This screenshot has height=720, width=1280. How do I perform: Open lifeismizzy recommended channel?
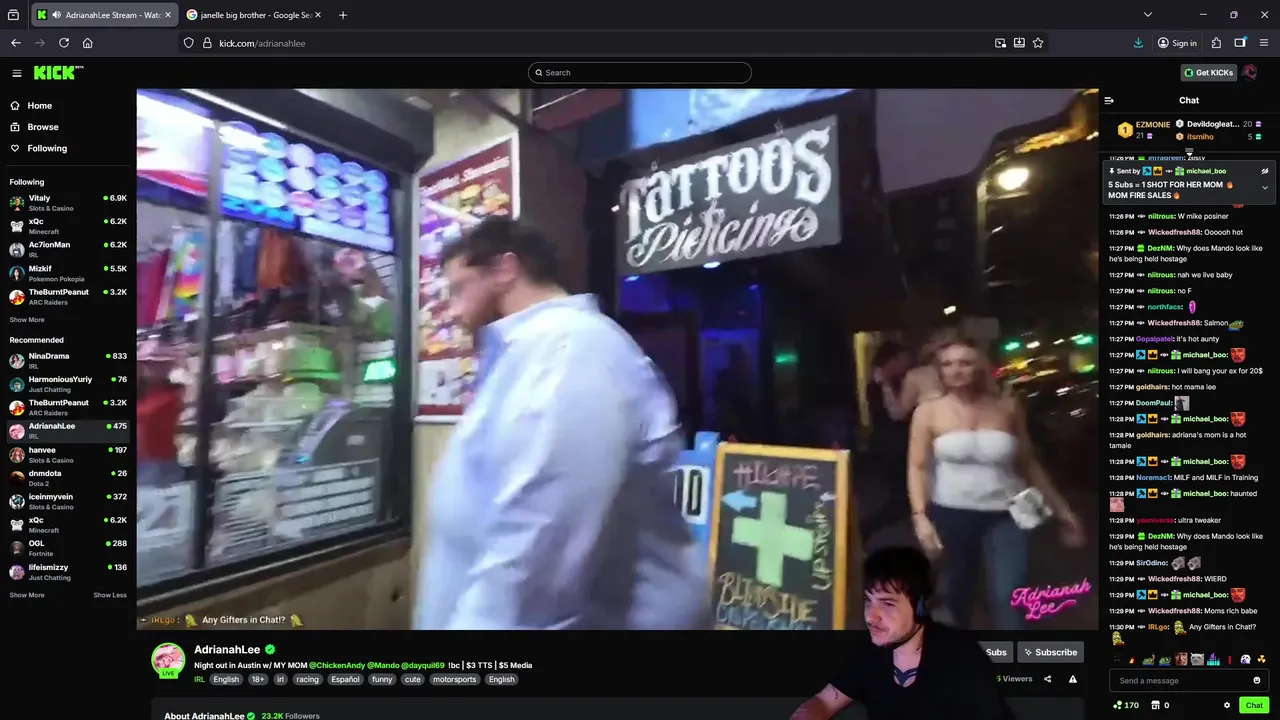pyautogui.click(x=68, y=572)
